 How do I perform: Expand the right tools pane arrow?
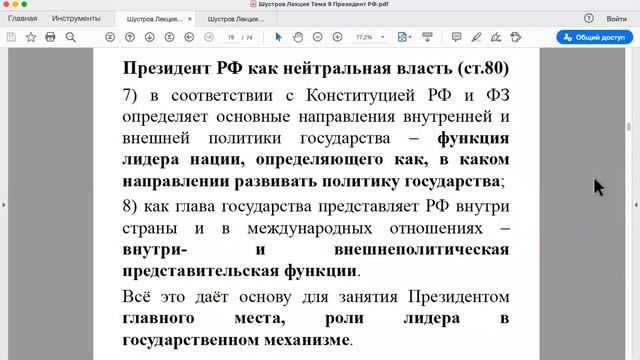click(x=636, y=204)
